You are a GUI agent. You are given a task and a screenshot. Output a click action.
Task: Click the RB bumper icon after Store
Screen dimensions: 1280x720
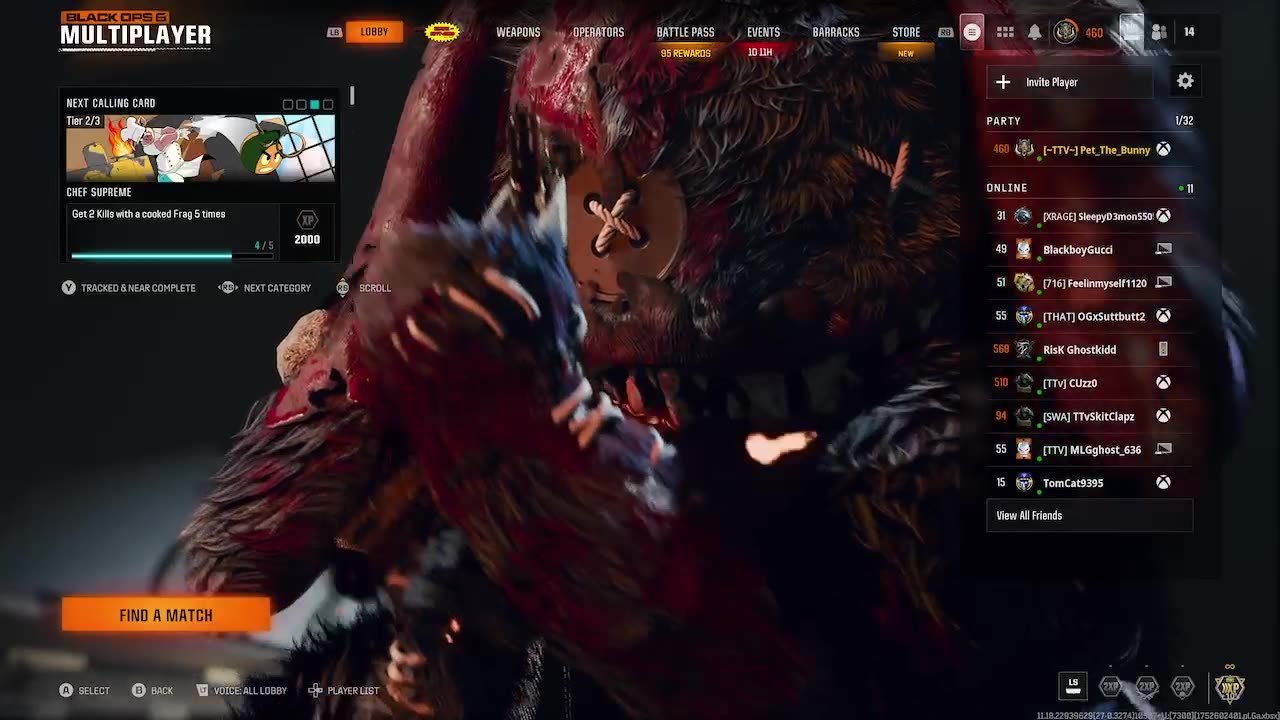[x=945, y=32]
